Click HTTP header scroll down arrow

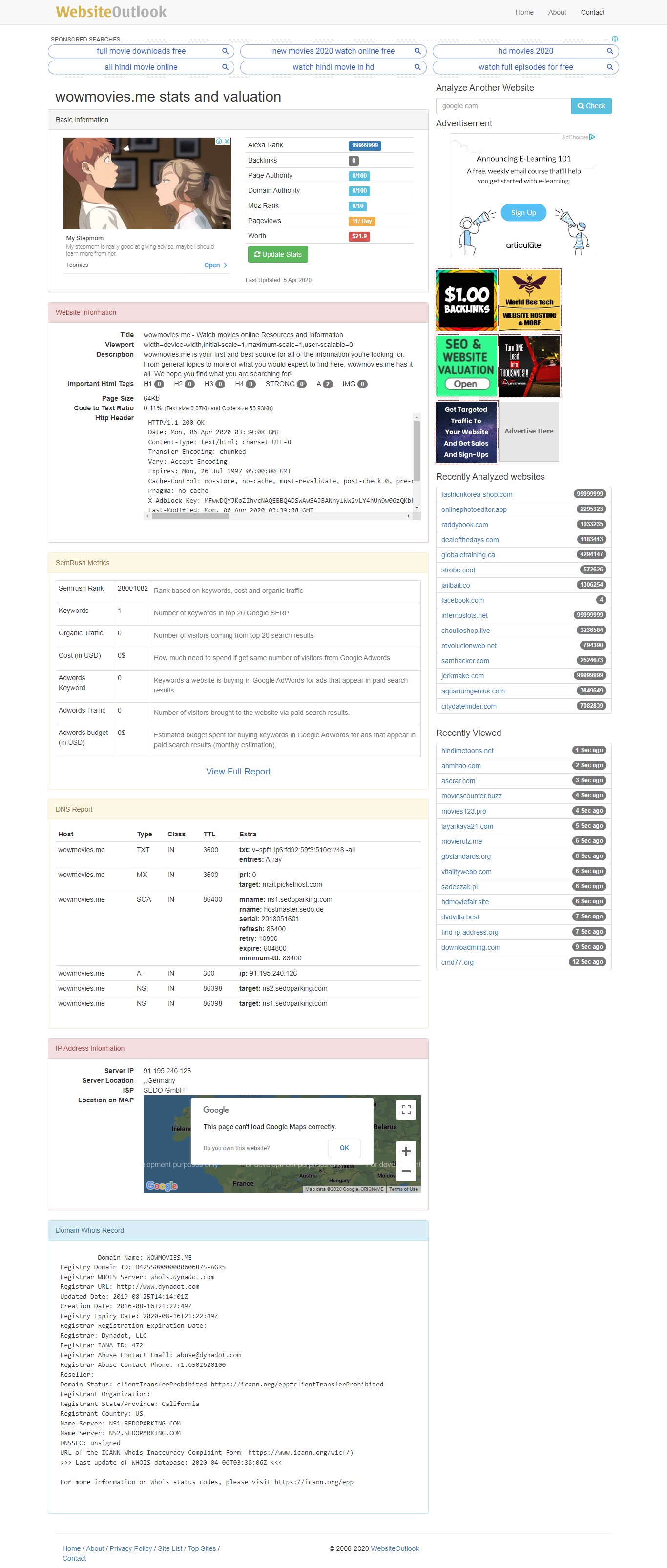tap(417, 508)
